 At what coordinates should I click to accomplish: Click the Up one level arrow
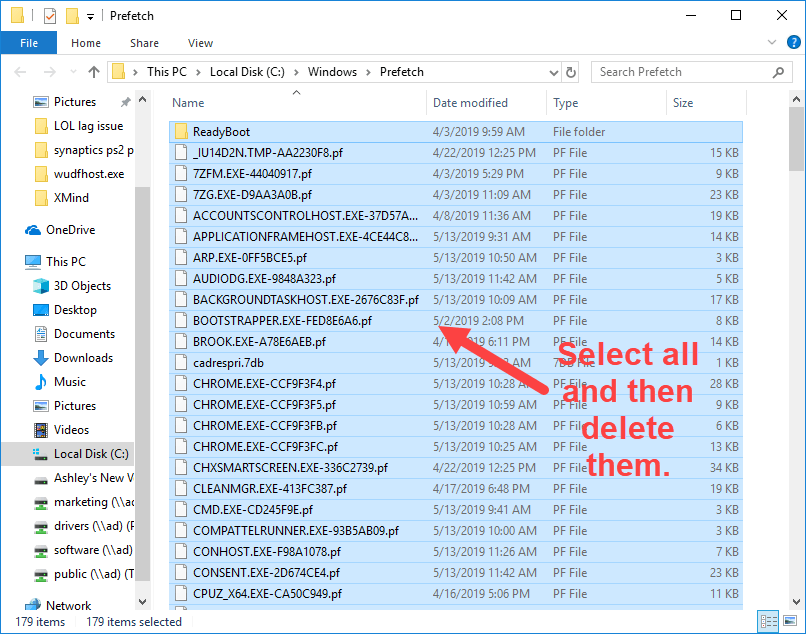(x=94, y=72)
